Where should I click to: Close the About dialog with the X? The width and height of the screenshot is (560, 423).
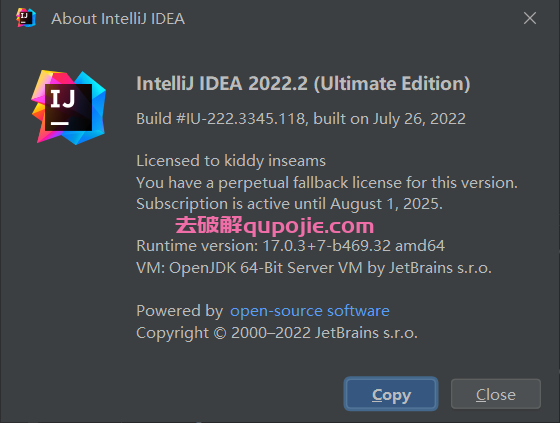[530, 18]
